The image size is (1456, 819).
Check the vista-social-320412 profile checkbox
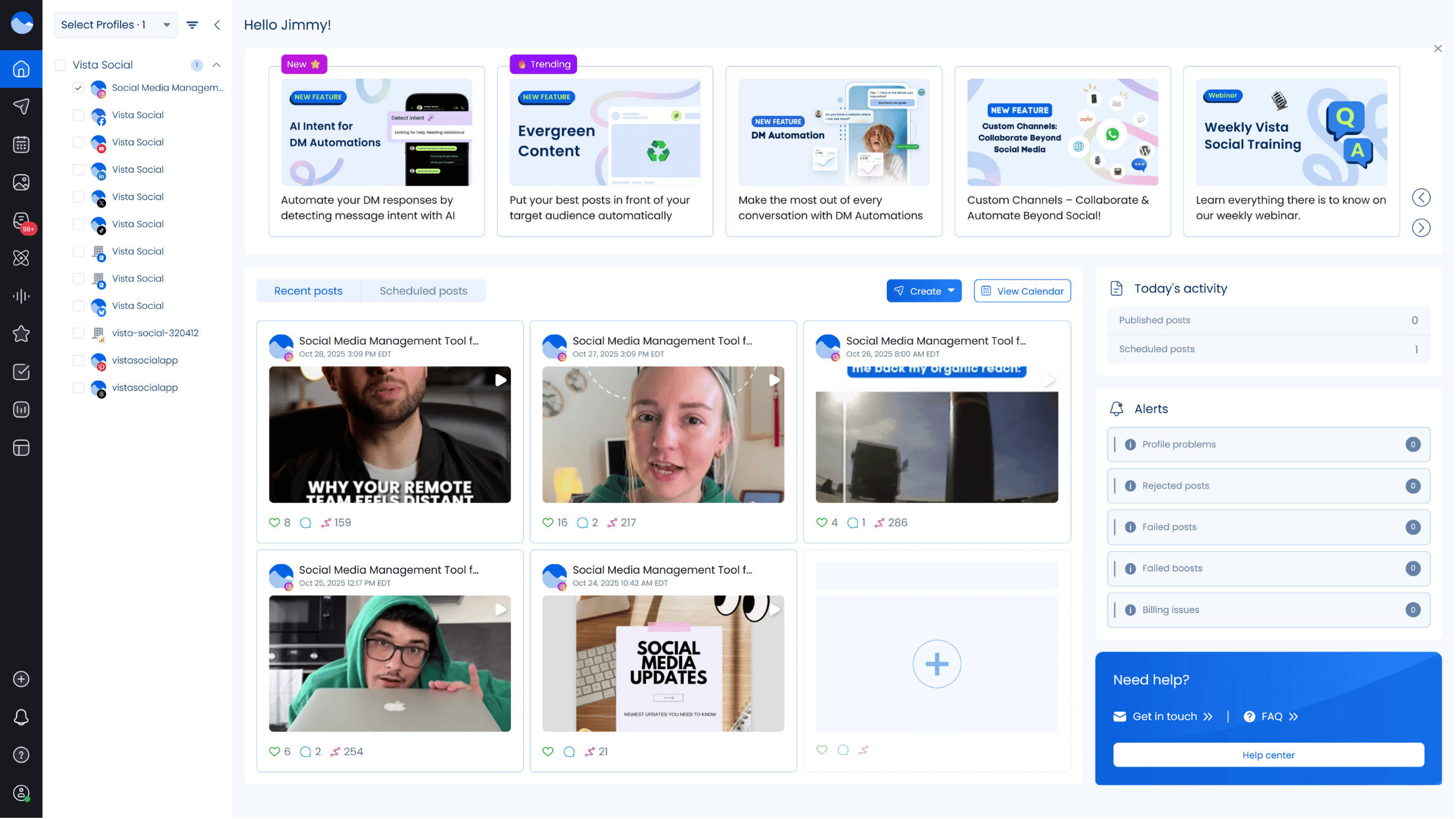click(79, 333)
